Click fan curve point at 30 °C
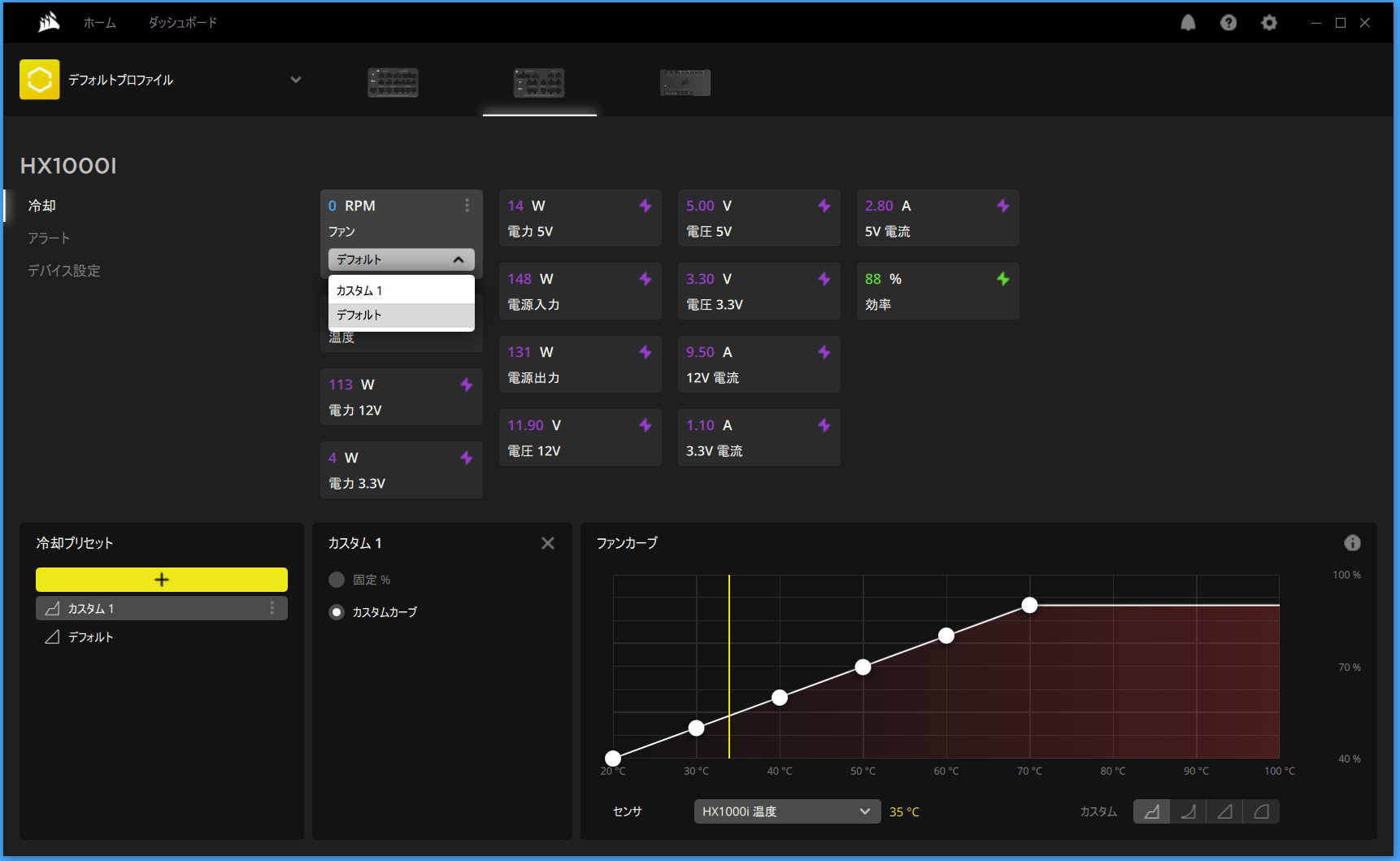The height and width of the screenshot is (861, 1400). 696,728
